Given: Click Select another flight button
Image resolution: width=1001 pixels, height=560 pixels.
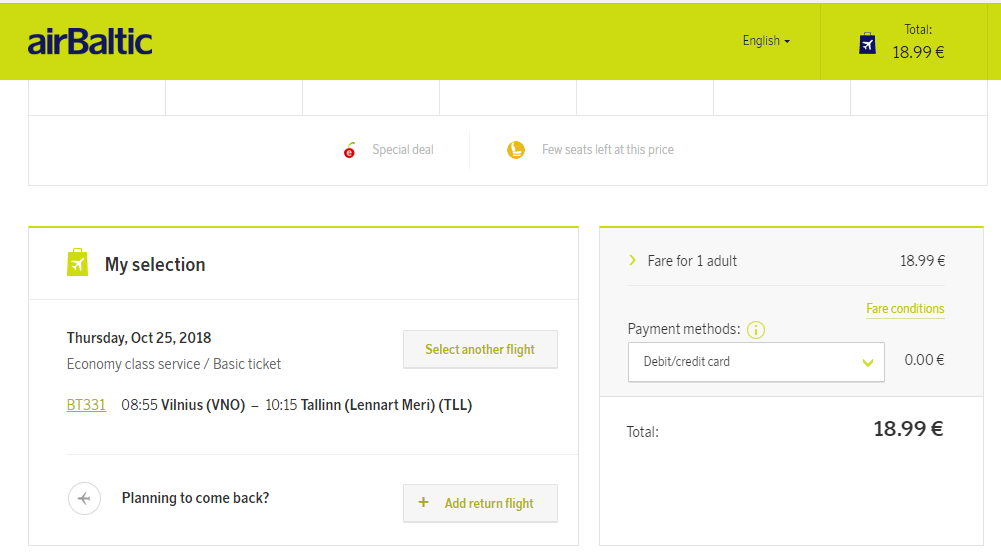Looking at the screenshot, I should point(480,349).
